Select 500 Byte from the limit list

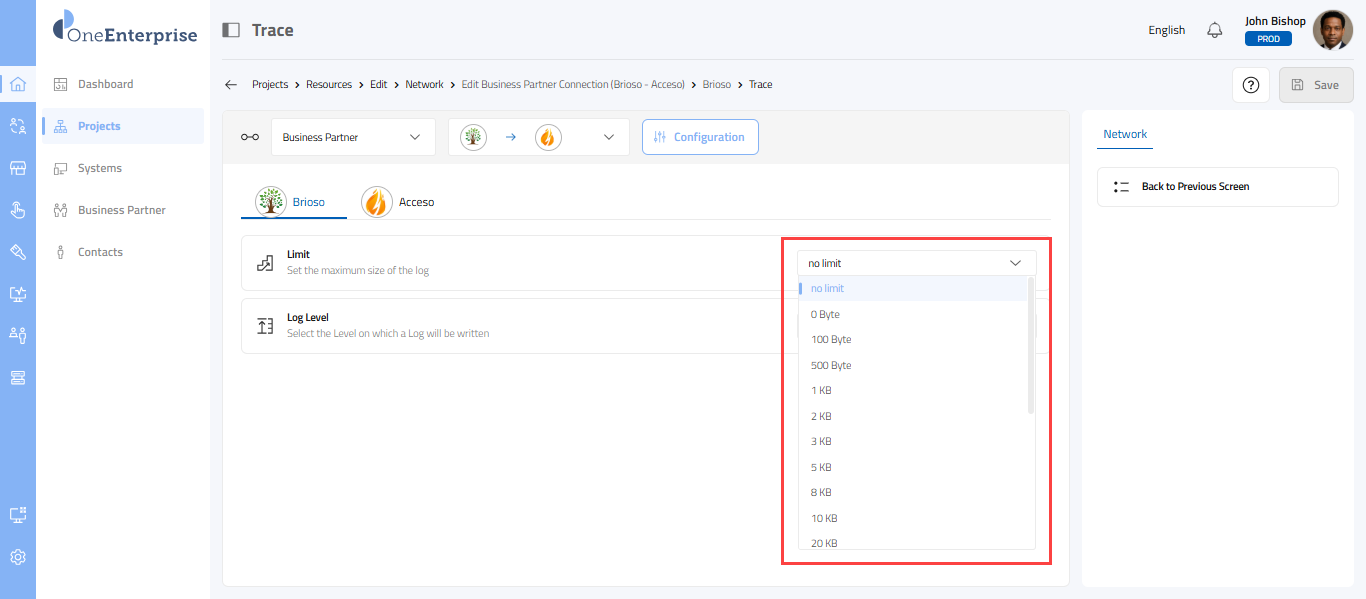point(831,365)
